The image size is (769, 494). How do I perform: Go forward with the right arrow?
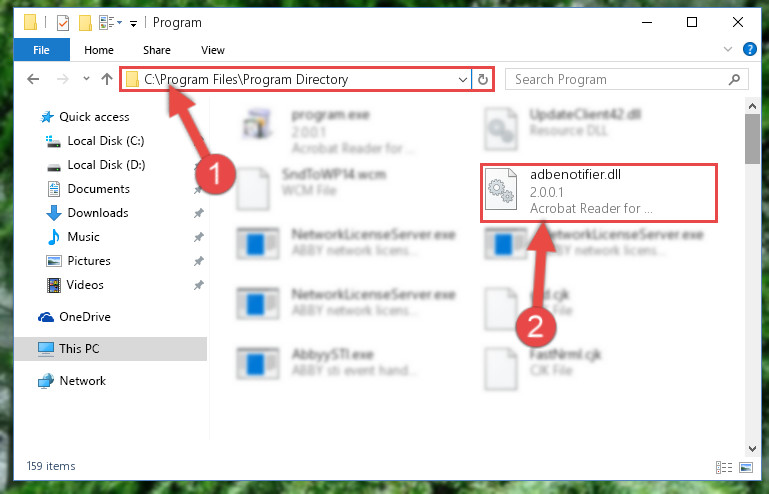pos(62,79)
